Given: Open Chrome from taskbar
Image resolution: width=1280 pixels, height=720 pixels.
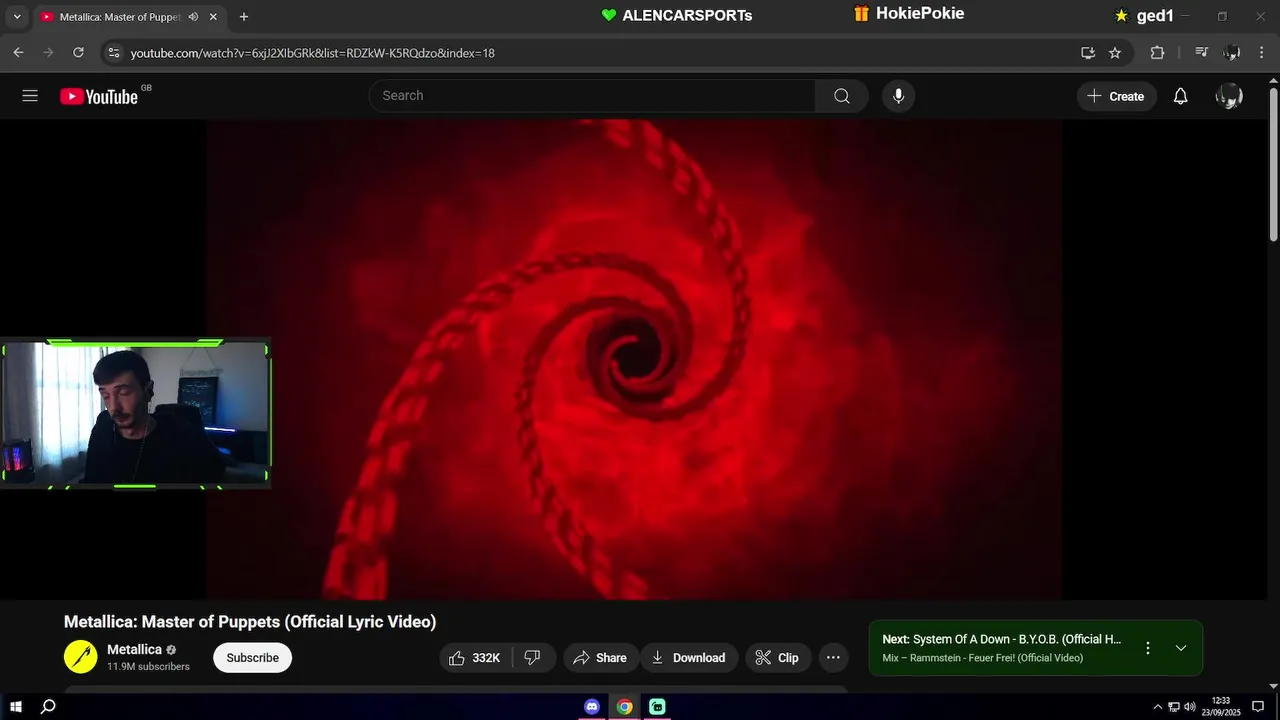Looking at the screenshot, I should click(x=624, y=707).
